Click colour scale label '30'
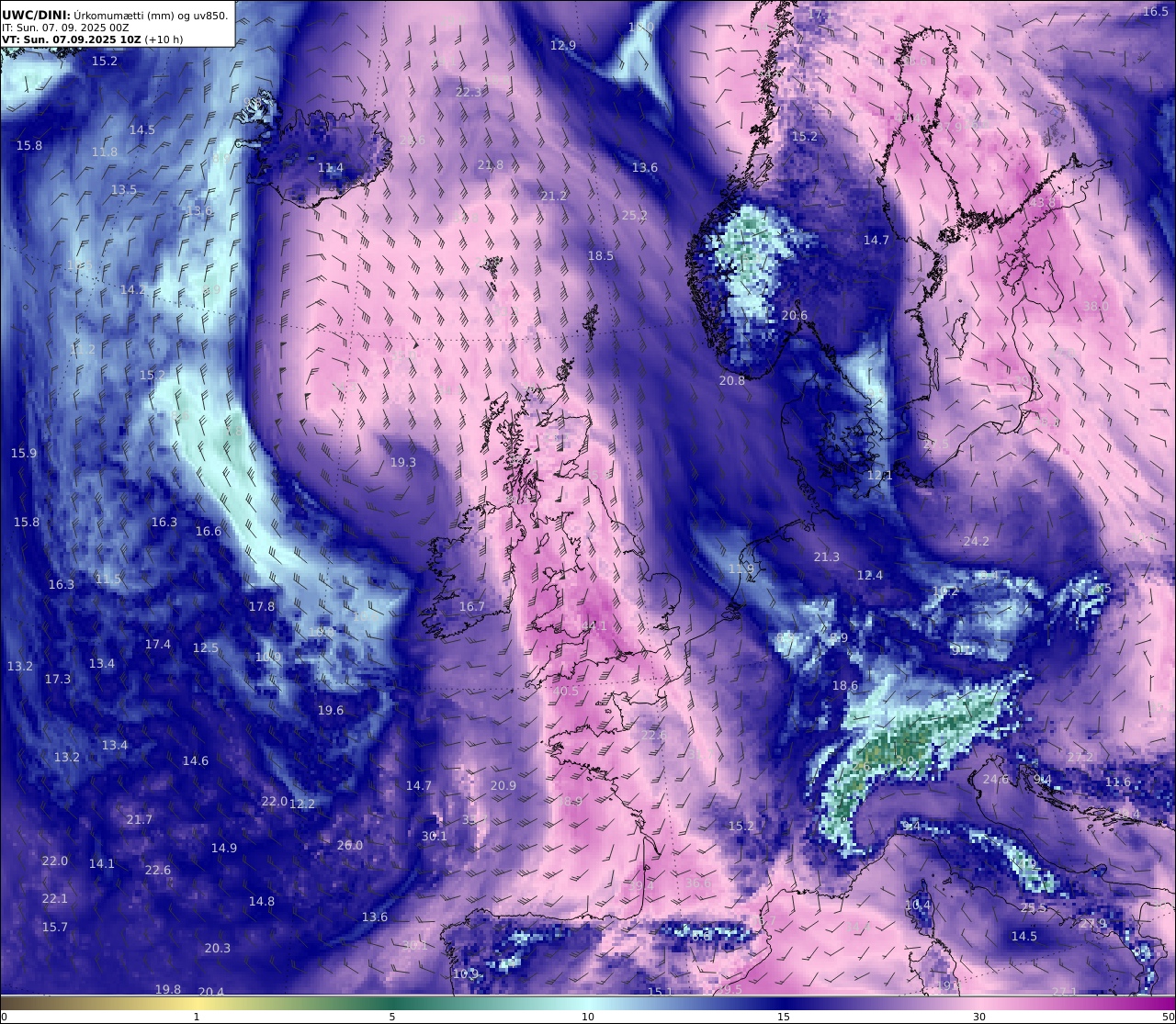The width and height of the screenshot is (1176, 1024). pyautogui.click(x=979, y=1017)
